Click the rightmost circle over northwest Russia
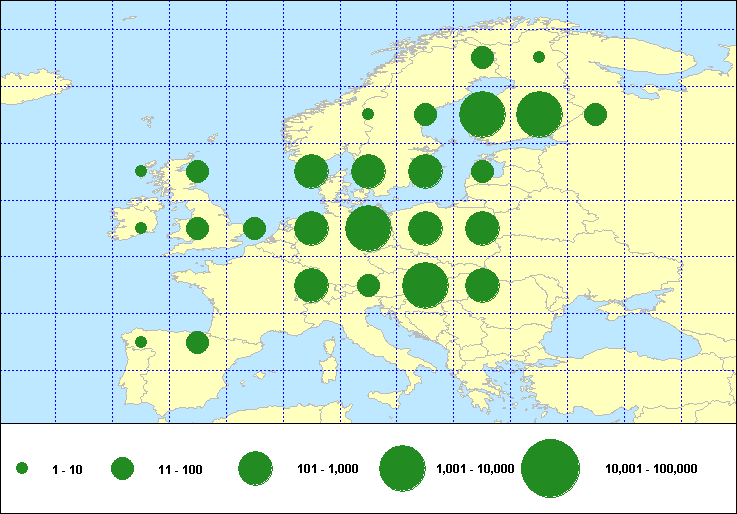Viewport: 737px width, 514px height. coord(595,114)
